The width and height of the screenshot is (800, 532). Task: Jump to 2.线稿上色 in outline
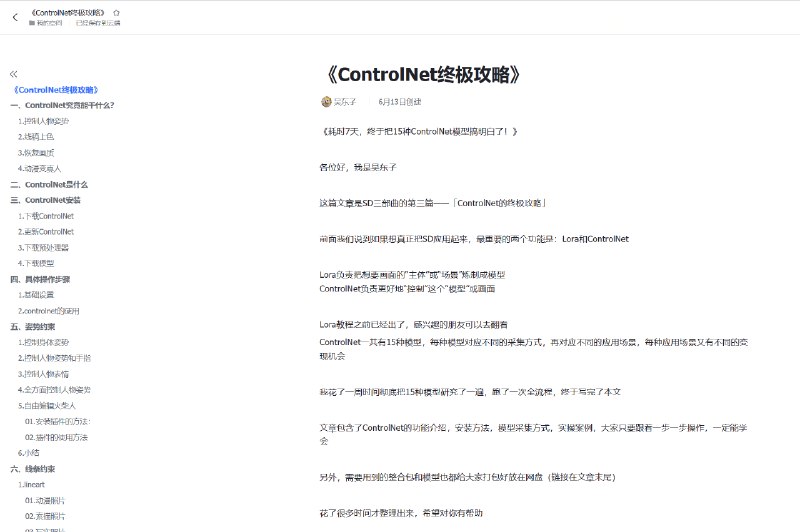pos(36,137)
